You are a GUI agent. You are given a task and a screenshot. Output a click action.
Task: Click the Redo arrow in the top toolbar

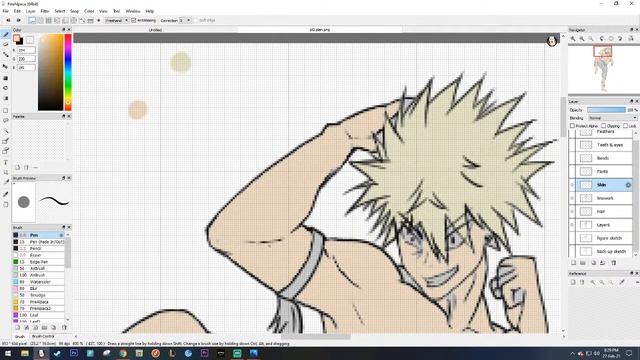click(x=18, y=20)
